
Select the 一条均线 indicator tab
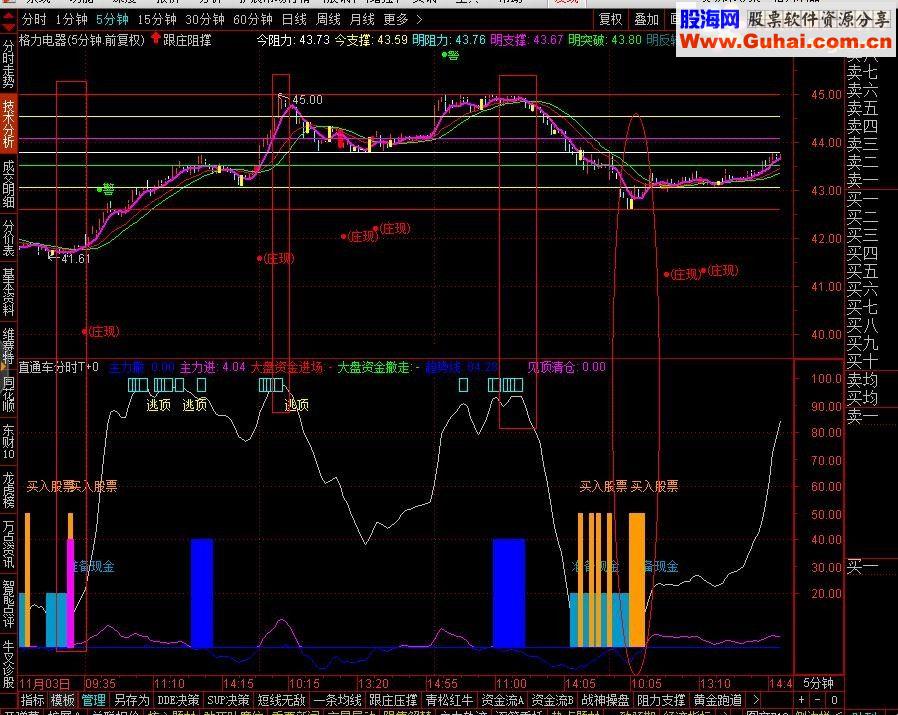click(337, 700)
